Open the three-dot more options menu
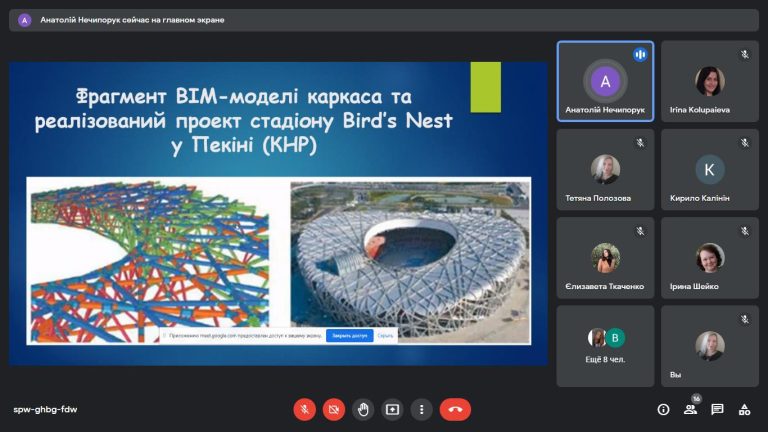The image size is (768, 432). (421, 409)
